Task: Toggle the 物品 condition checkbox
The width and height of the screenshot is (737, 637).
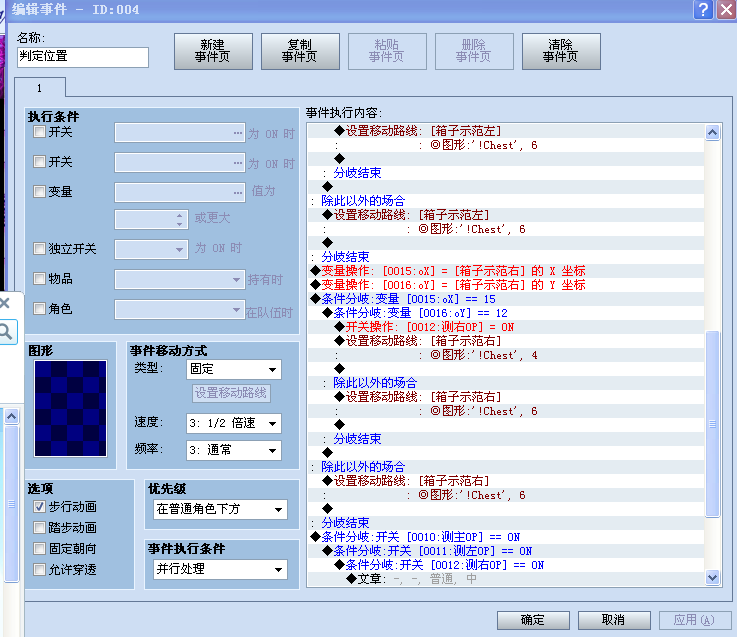Action: click(39, 279)
